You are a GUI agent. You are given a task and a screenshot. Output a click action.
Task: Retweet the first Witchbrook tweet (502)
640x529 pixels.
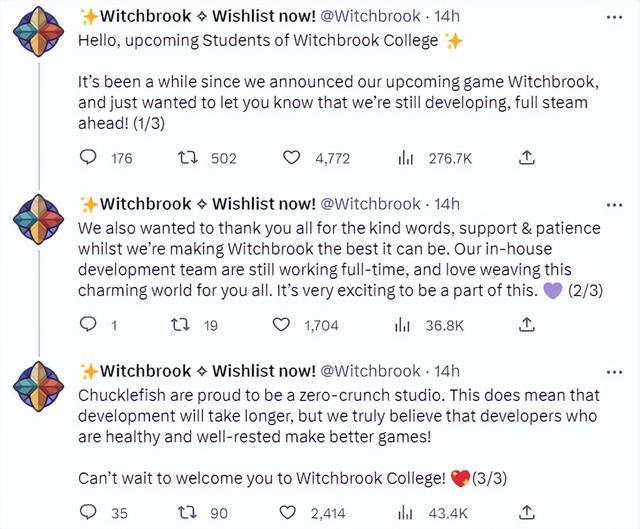point(186,157)
